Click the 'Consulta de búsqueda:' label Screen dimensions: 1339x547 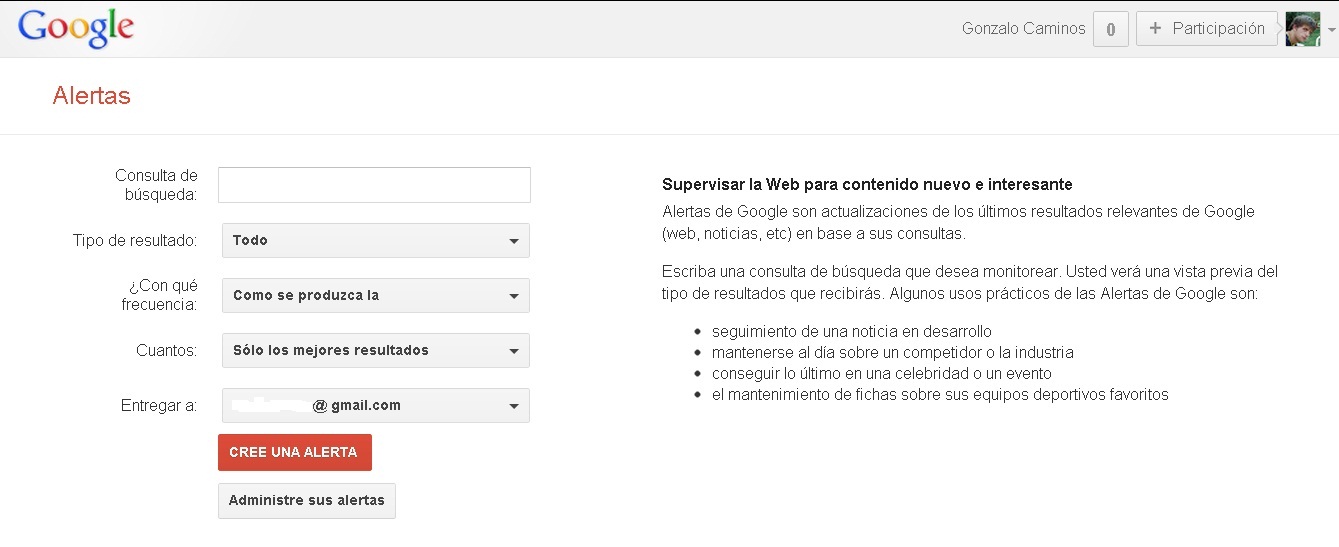(x=157, y=185)
